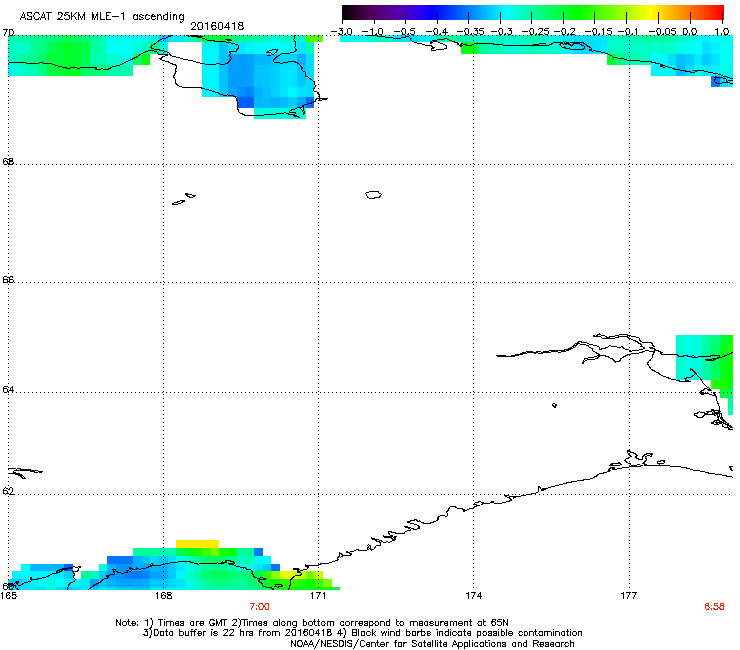Image resolution: width=740 pixels, height=650 pixels.
Task: Click the "Note: 1) Times are GMT" line
Action: pyautogui.click(x=312, y=623)
